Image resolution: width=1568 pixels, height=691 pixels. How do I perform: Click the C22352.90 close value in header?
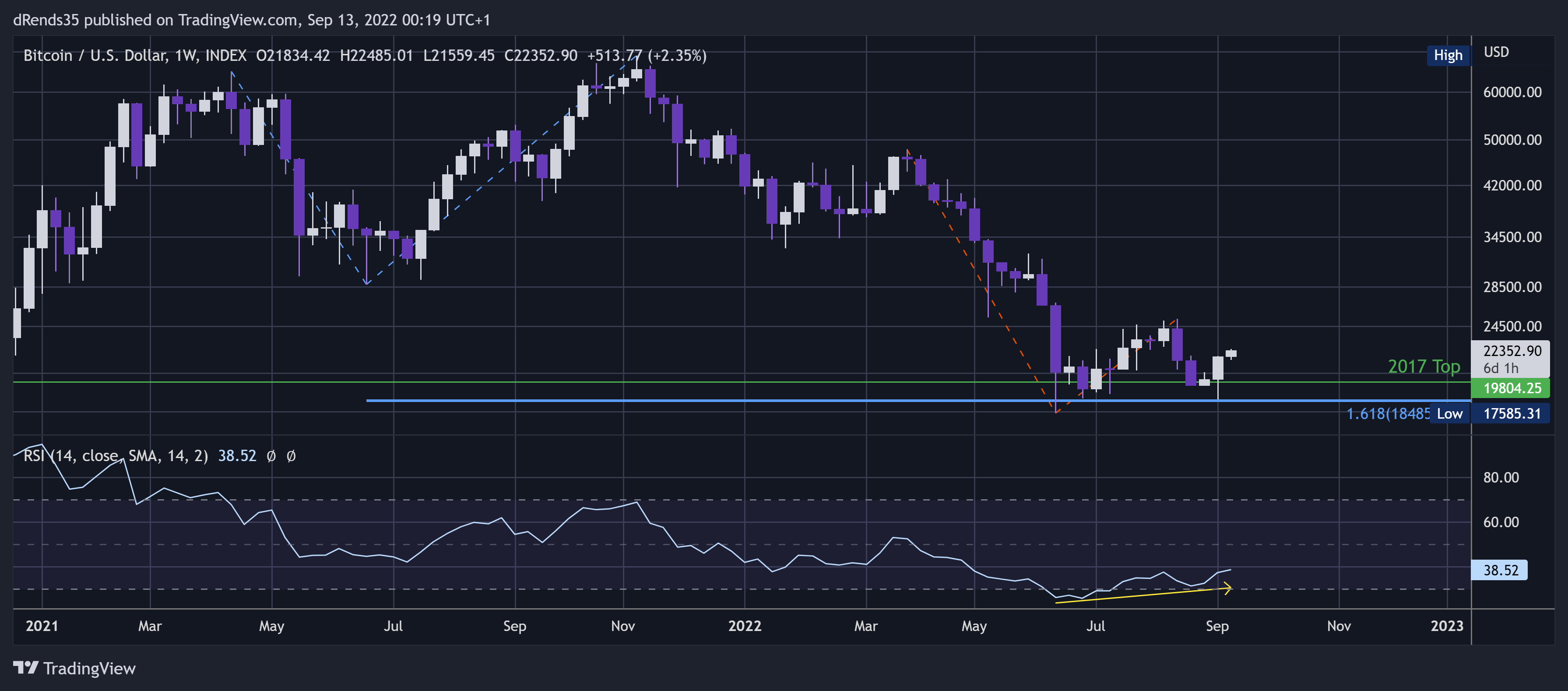541,56
